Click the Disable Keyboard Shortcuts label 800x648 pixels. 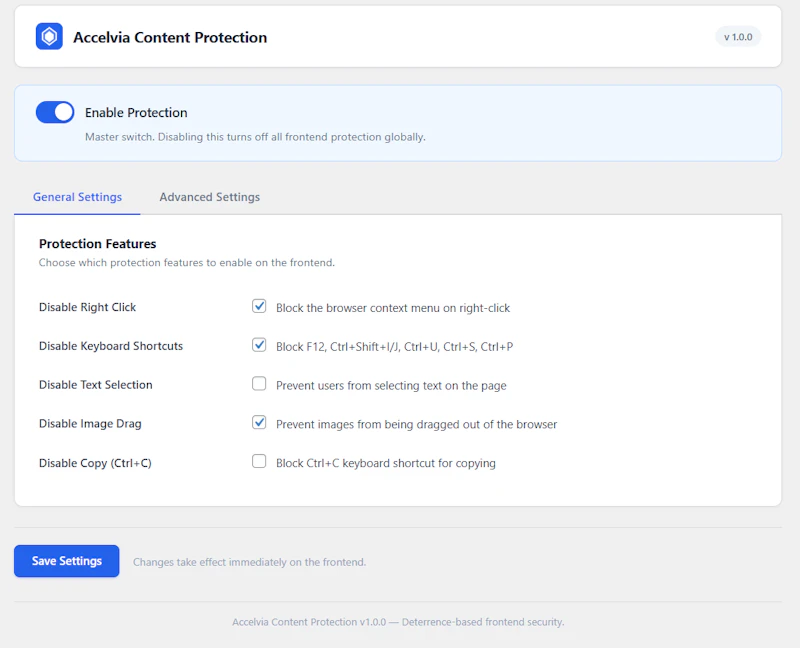tap(111, 346)
